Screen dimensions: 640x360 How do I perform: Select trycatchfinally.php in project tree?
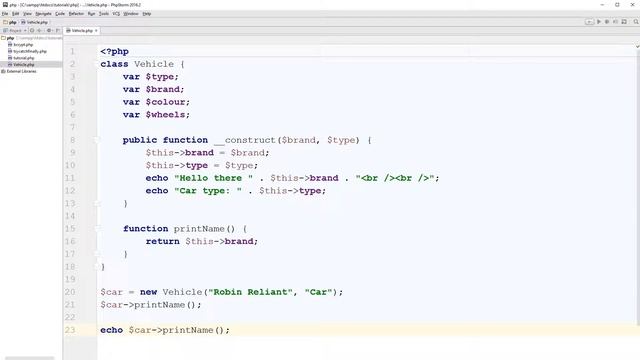click(x=30, y=51)
